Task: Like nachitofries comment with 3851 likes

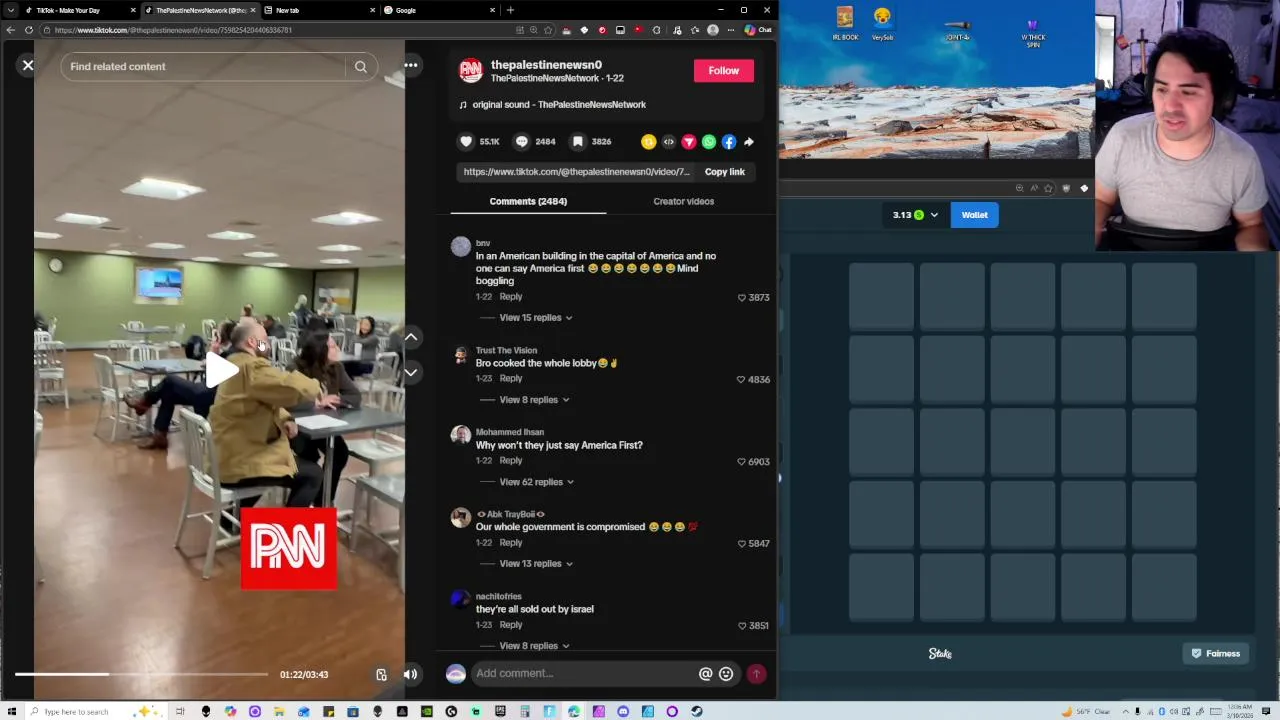Action: [741, 625]
